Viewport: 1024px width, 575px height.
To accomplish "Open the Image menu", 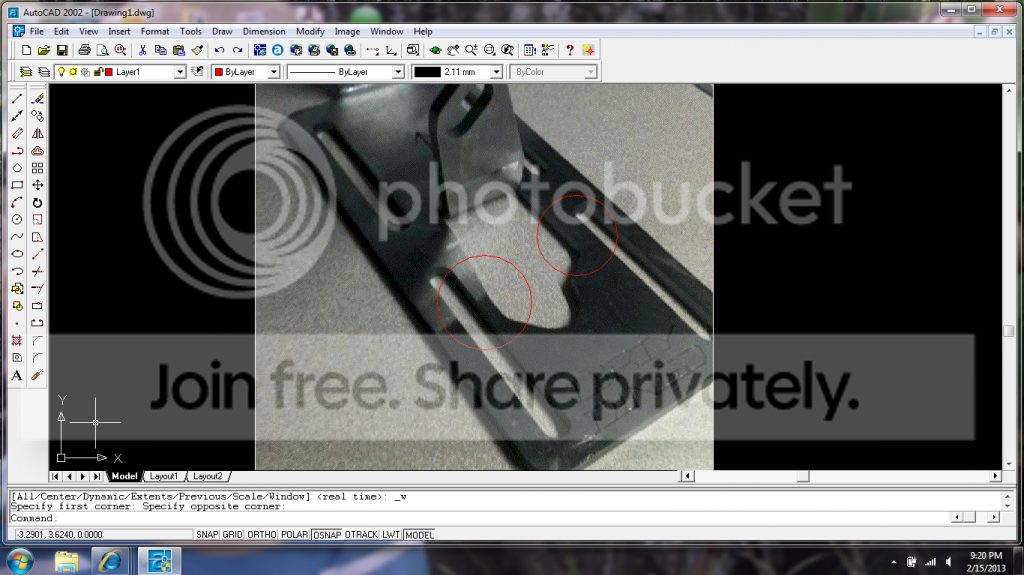I will click(x=347, y=31).
